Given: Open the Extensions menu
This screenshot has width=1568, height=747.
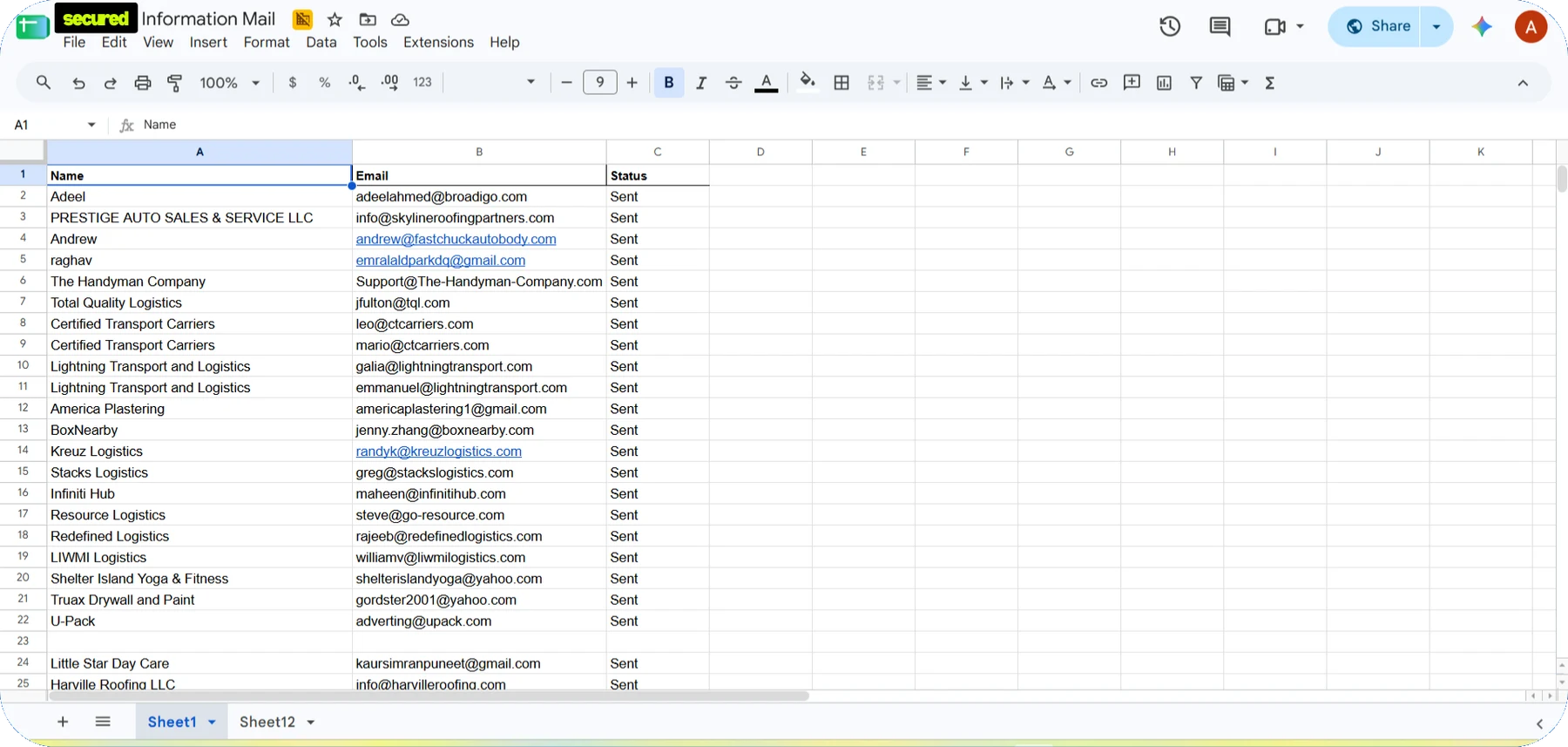Looking at the screenshot, I should pos(438,42).
